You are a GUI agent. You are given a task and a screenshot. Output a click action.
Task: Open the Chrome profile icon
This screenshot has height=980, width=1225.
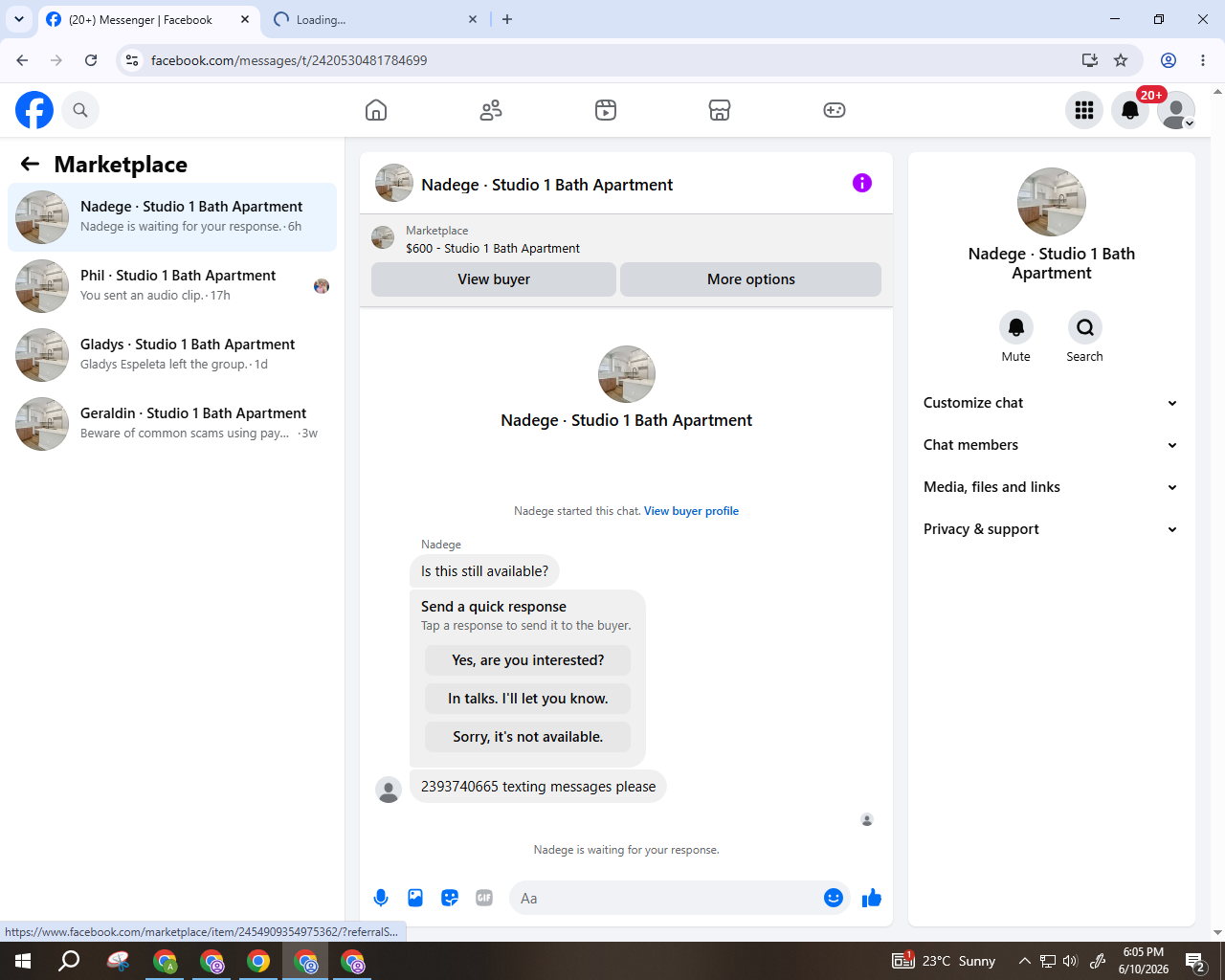[x=1169, y=60]
